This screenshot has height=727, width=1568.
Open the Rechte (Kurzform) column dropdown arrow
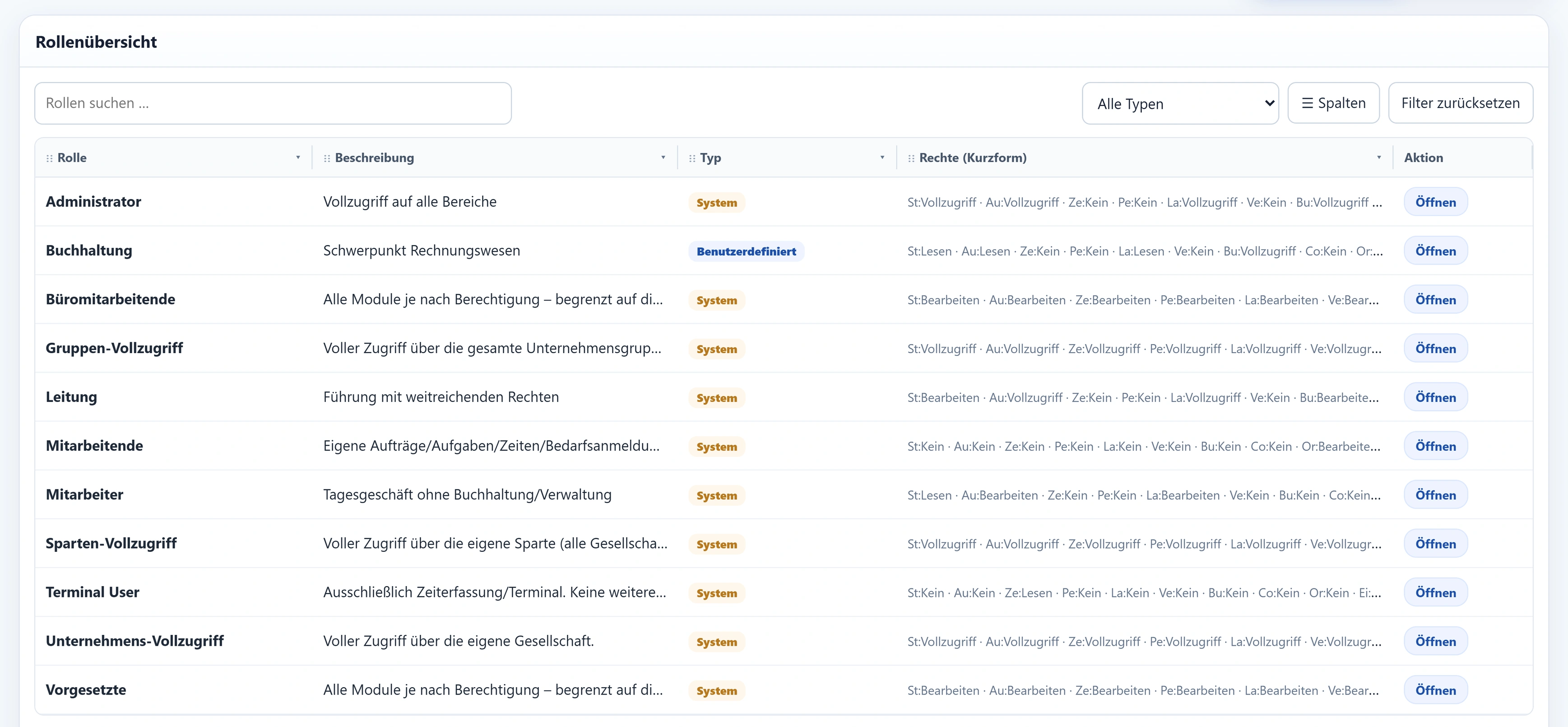click(x=1379, y=158)
